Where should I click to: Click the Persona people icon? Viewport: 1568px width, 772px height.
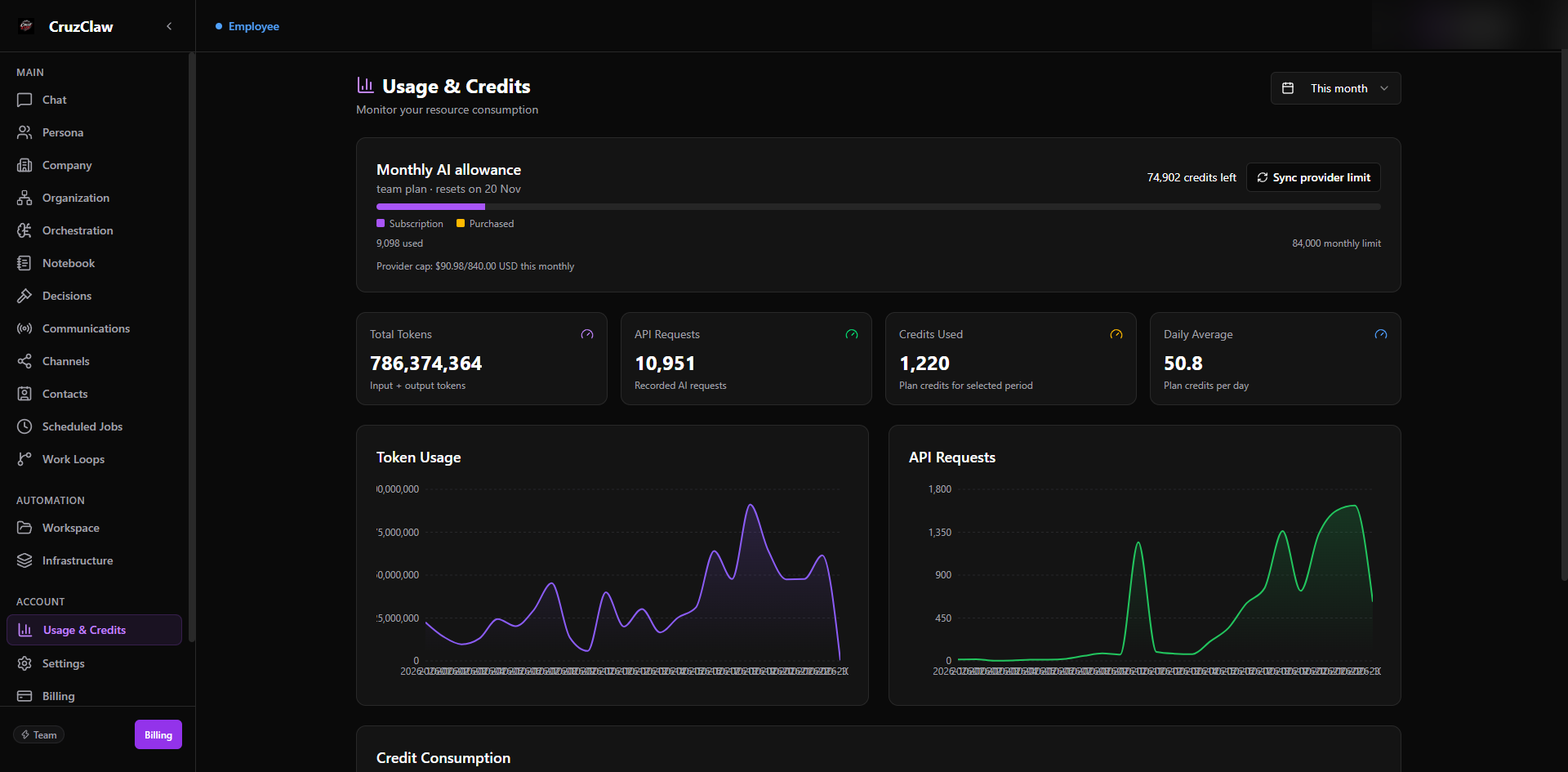(24, 132)
